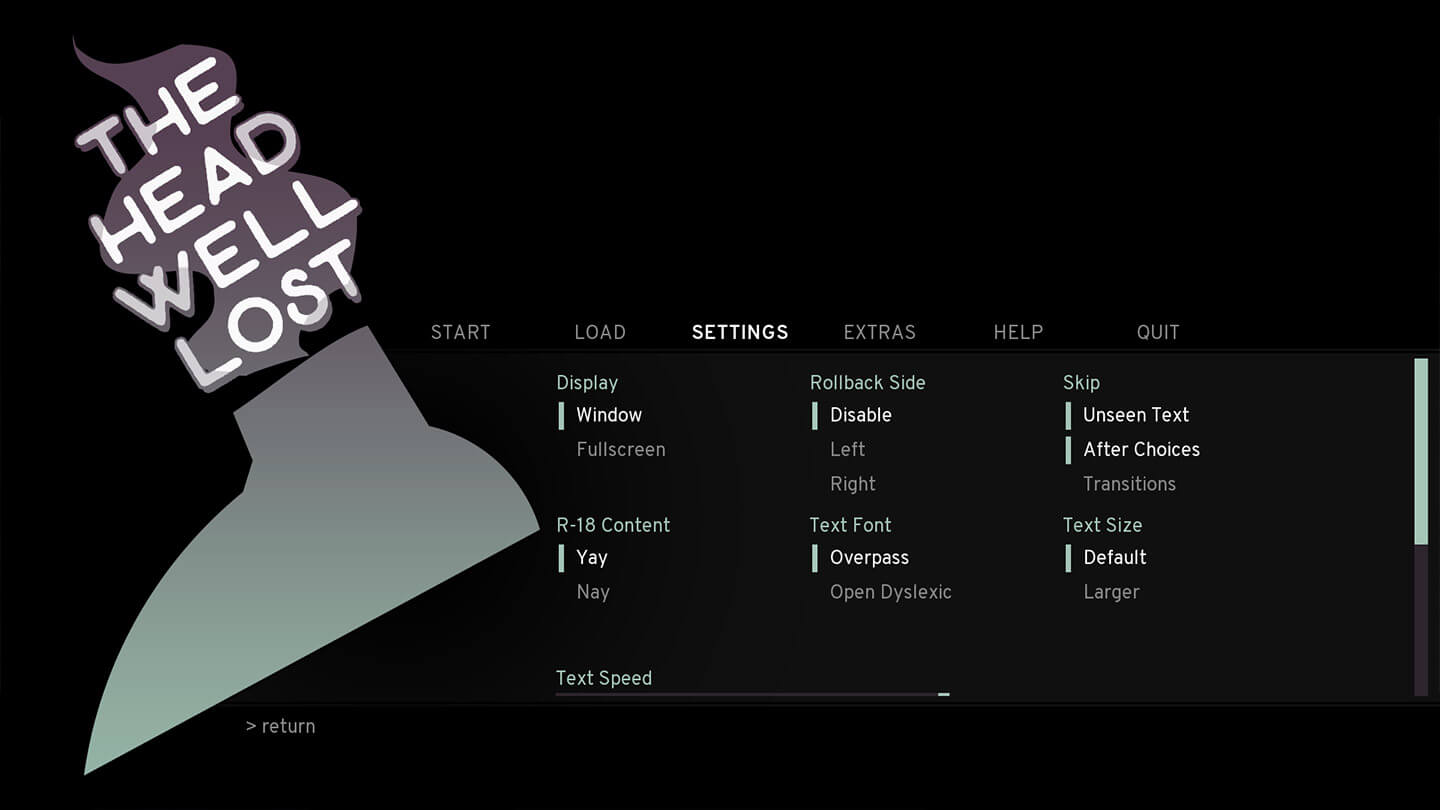The width and height of the screenshot is (1440, 810).
Task: Open the HELP page
Action: pyautogui.click(x=1018, y=332)
